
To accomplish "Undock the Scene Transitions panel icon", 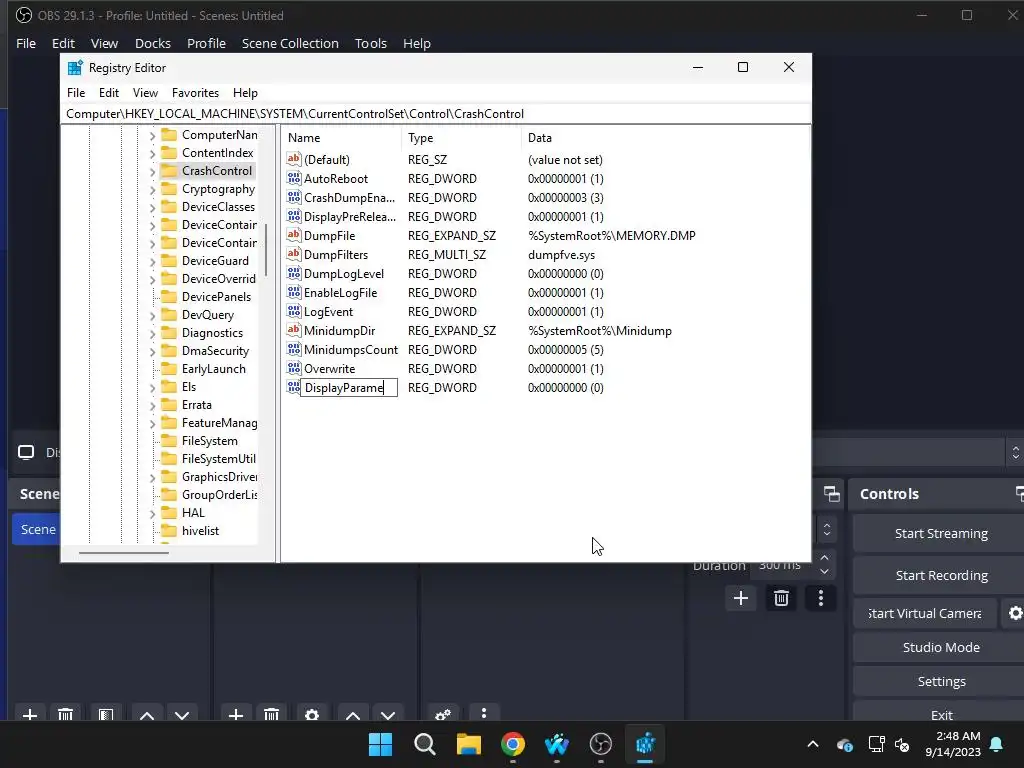I will [831, 494].
